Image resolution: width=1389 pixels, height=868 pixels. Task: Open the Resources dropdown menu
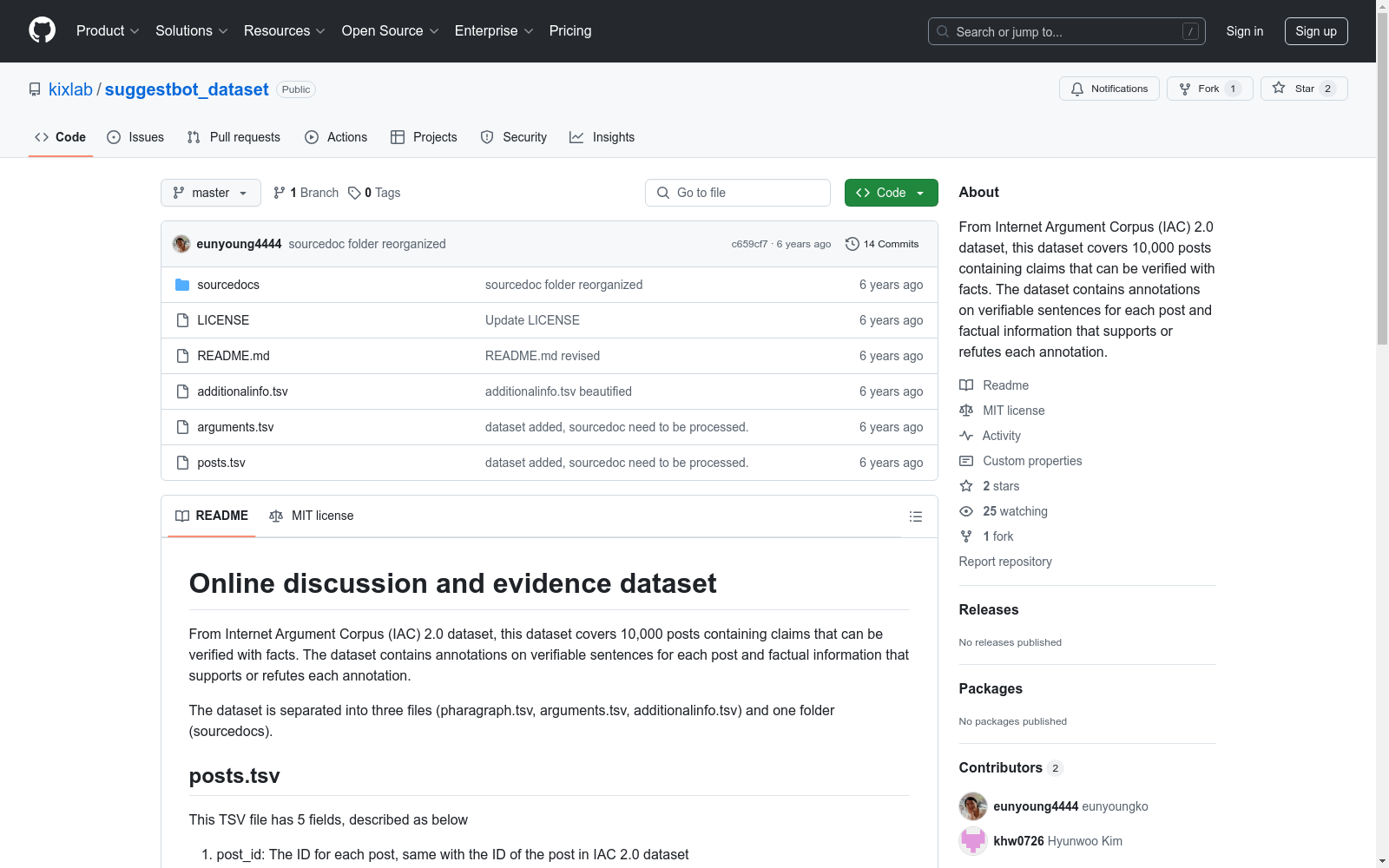pyautogui.click(x=285, y=31)
